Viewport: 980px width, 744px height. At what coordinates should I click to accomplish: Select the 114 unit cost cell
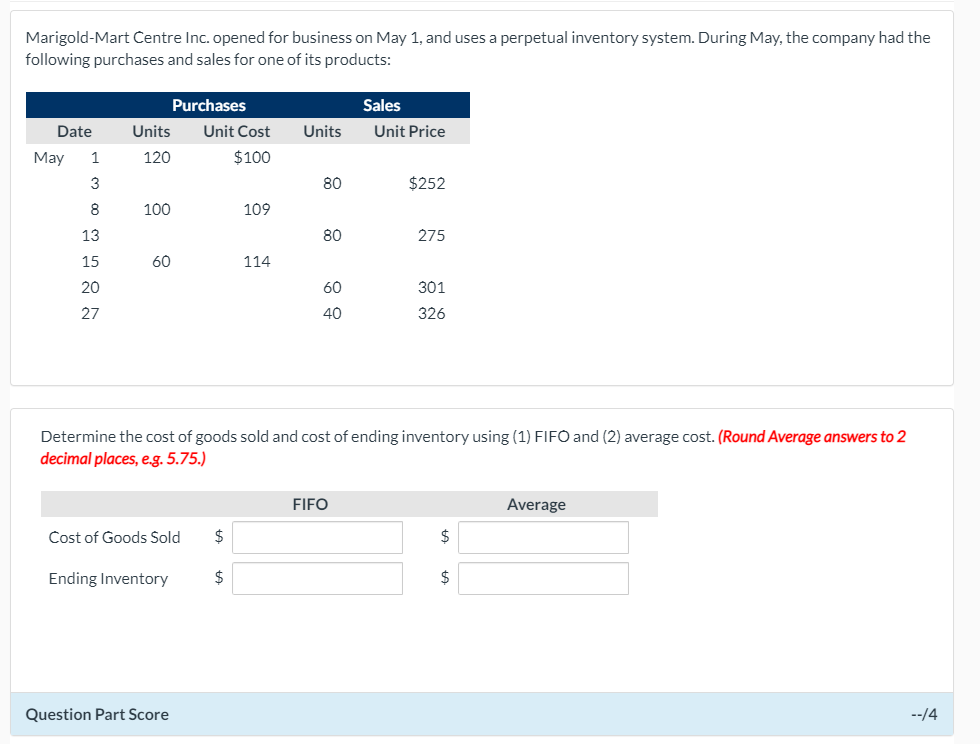(x=257, y=261)
